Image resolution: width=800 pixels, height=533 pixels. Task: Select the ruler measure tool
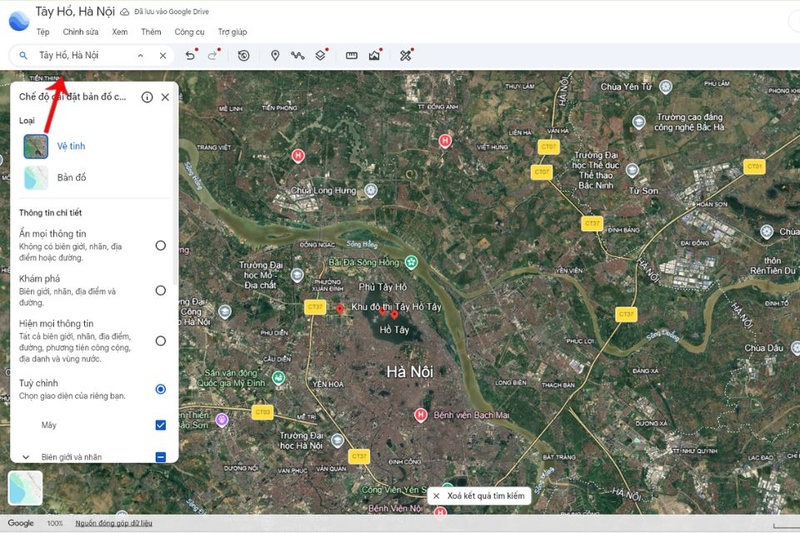point(352,55)
